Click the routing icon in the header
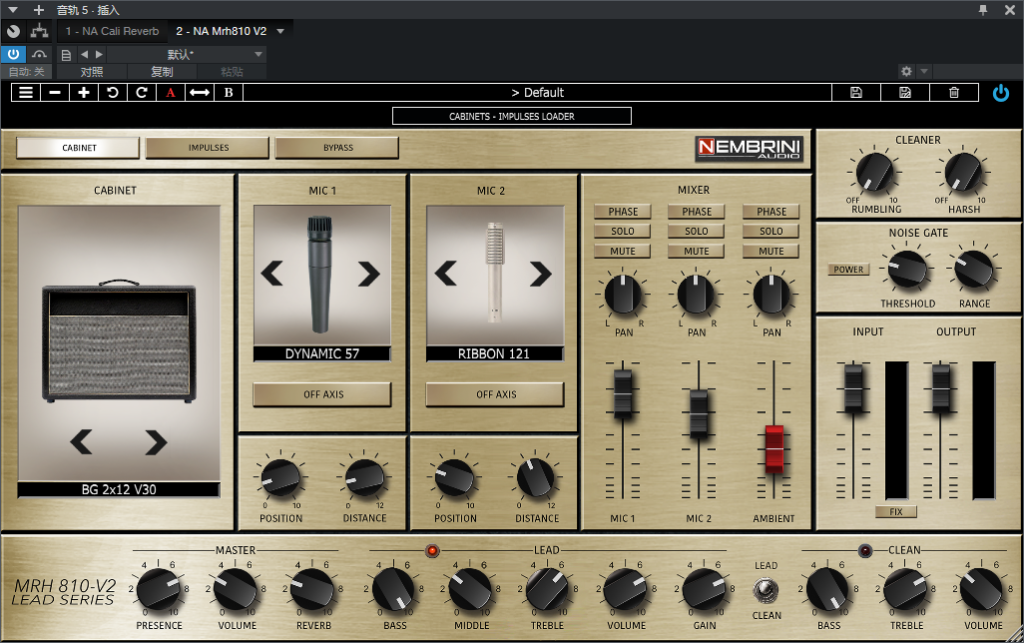 39,31
